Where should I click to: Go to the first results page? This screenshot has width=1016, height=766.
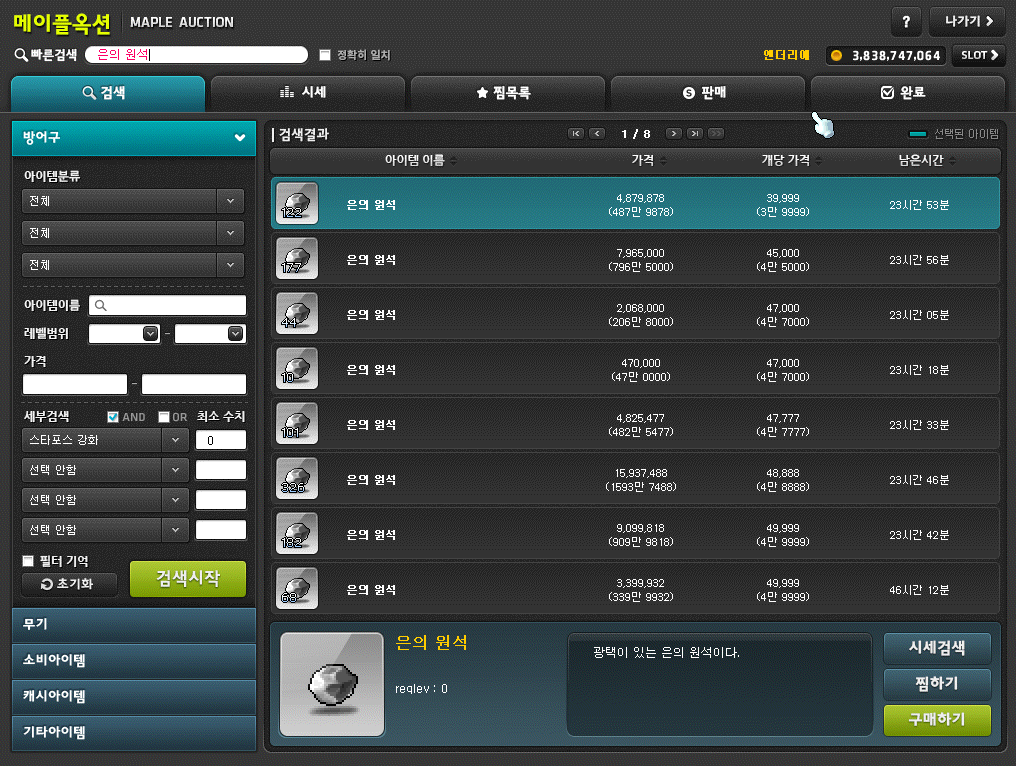pos(575,133)
